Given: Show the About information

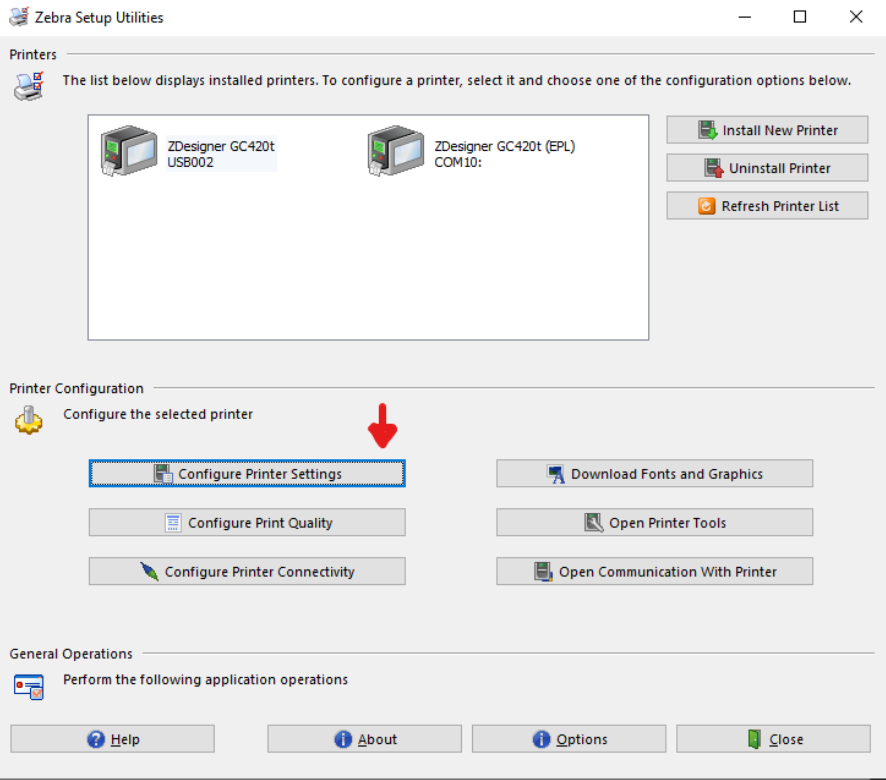Looking at the screenshot, I should pos(364,739).
